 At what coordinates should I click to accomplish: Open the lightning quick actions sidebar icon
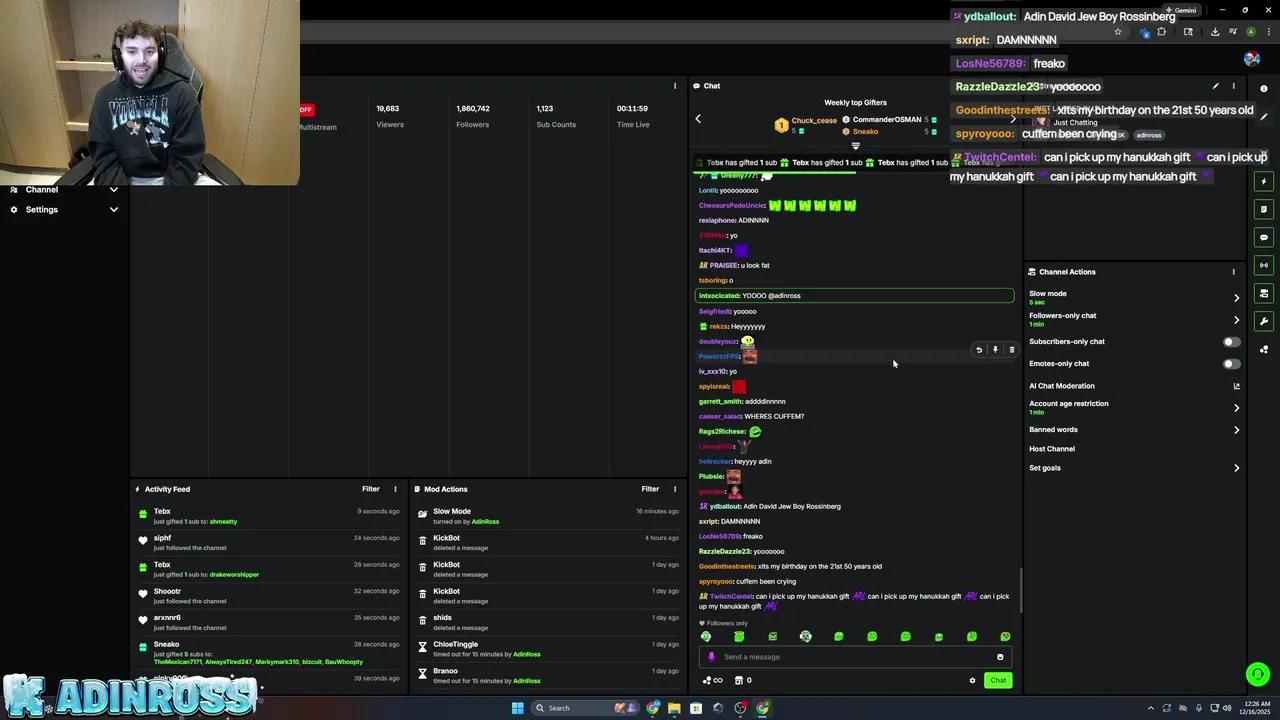pyautogui.click(x=1264, y=182)
